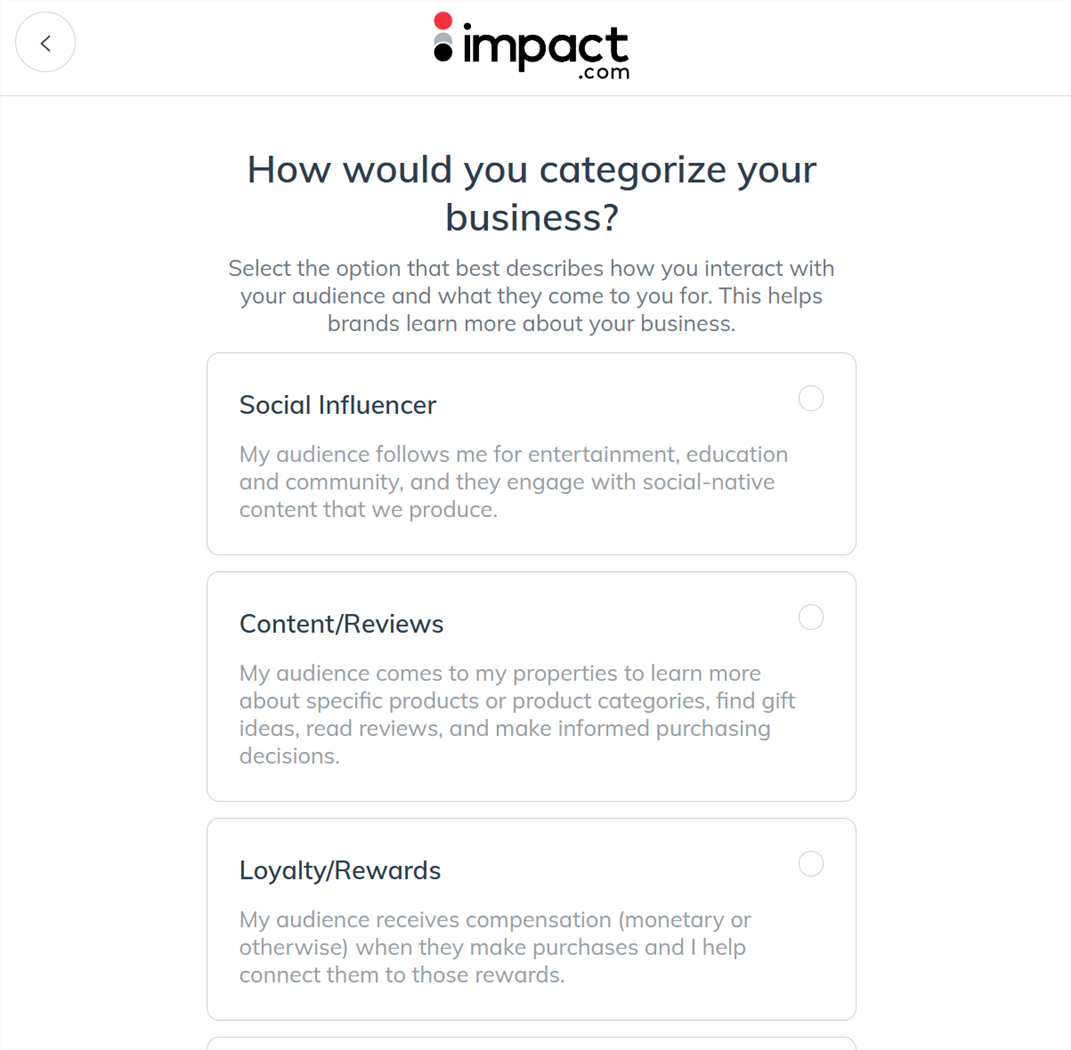Click the Loyalty/Rewards heading text
The image size is (1071, 1050).
point(340,870)
